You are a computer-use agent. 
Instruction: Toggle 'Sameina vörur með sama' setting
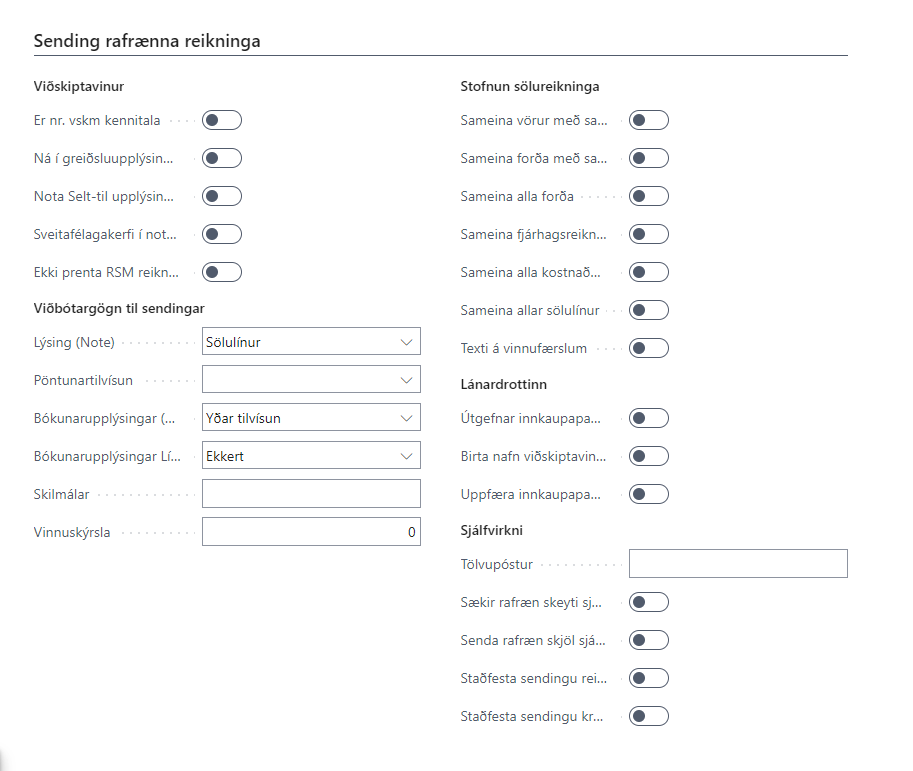(648, 119)
